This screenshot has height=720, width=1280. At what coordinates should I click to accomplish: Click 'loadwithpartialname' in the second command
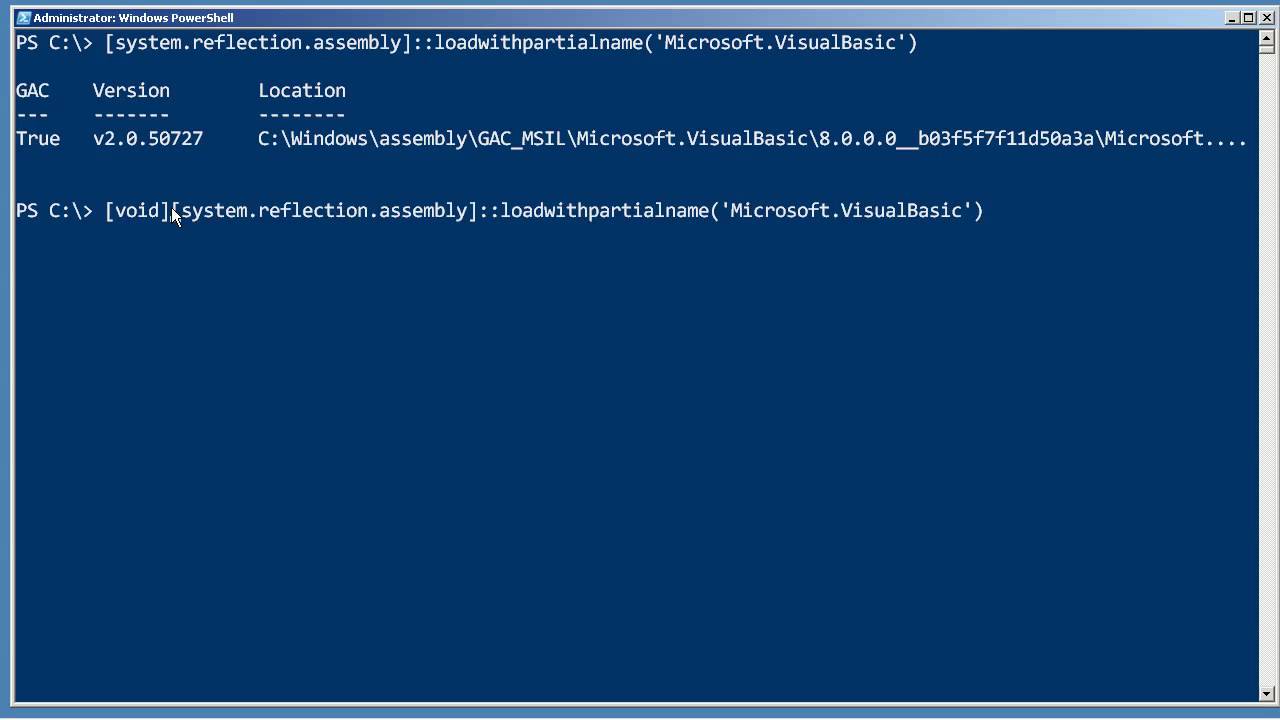pyautogui.click(x=604, y=210)
